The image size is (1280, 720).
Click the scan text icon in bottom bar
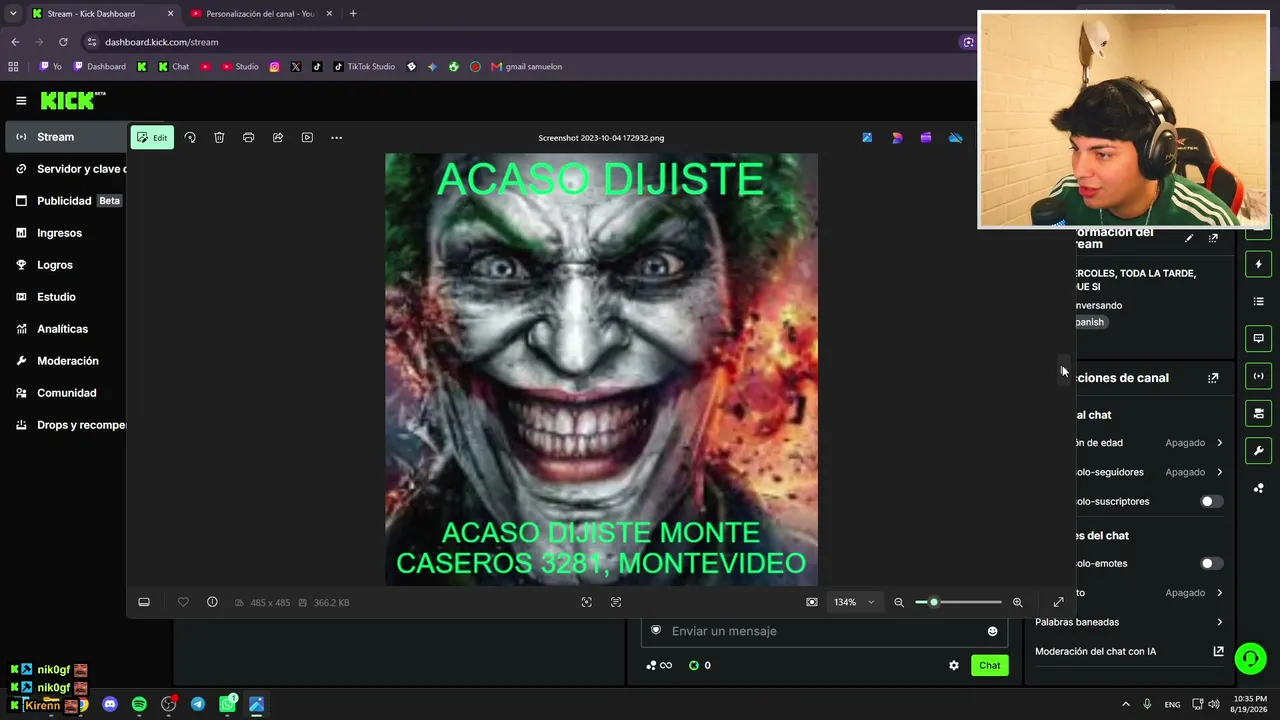tap(616, 602)
